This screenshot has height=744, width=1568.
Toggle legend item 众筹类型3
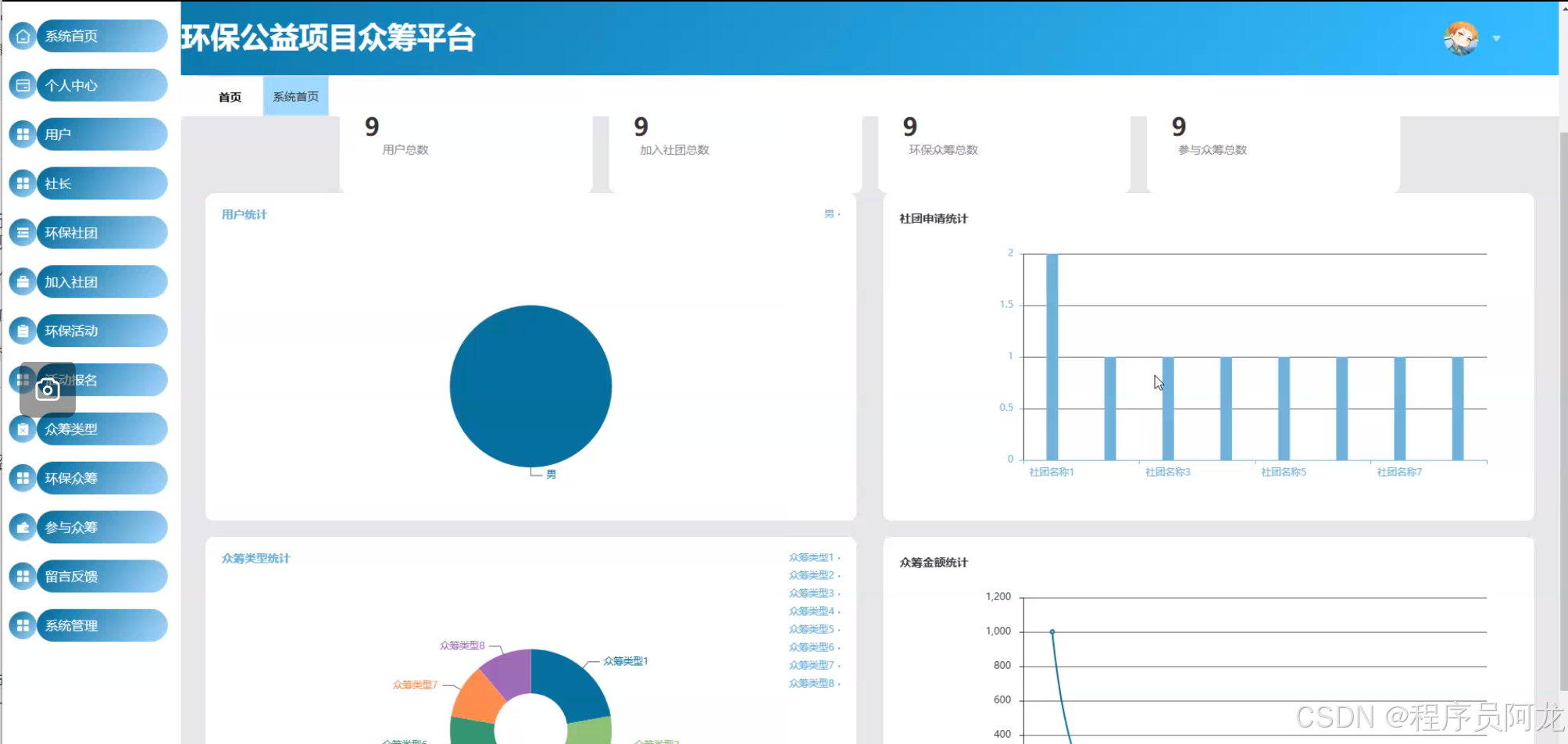(x=814, y=593)
